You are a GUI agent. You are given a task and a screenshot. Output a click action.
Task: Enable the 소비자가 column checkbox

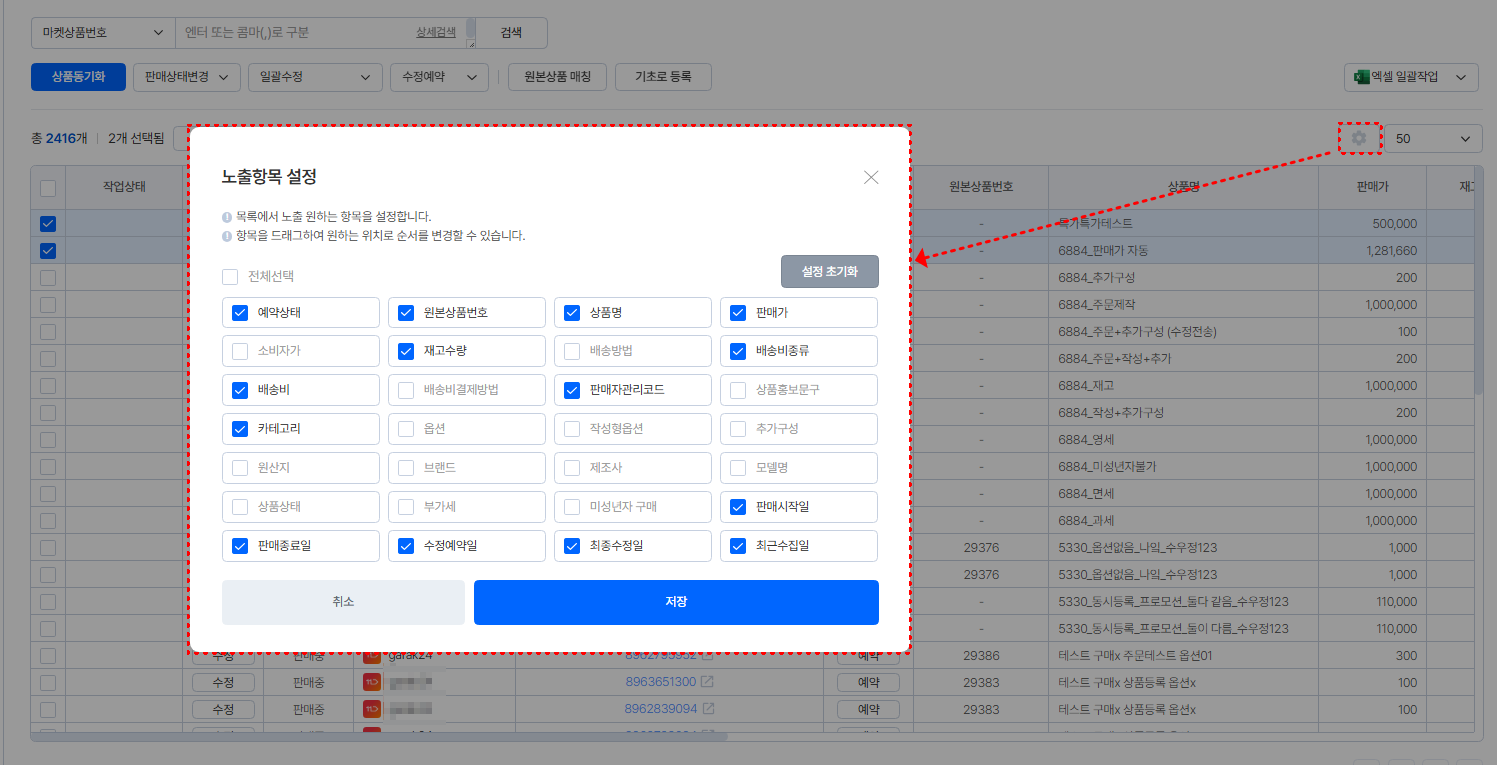coord(240,351)
